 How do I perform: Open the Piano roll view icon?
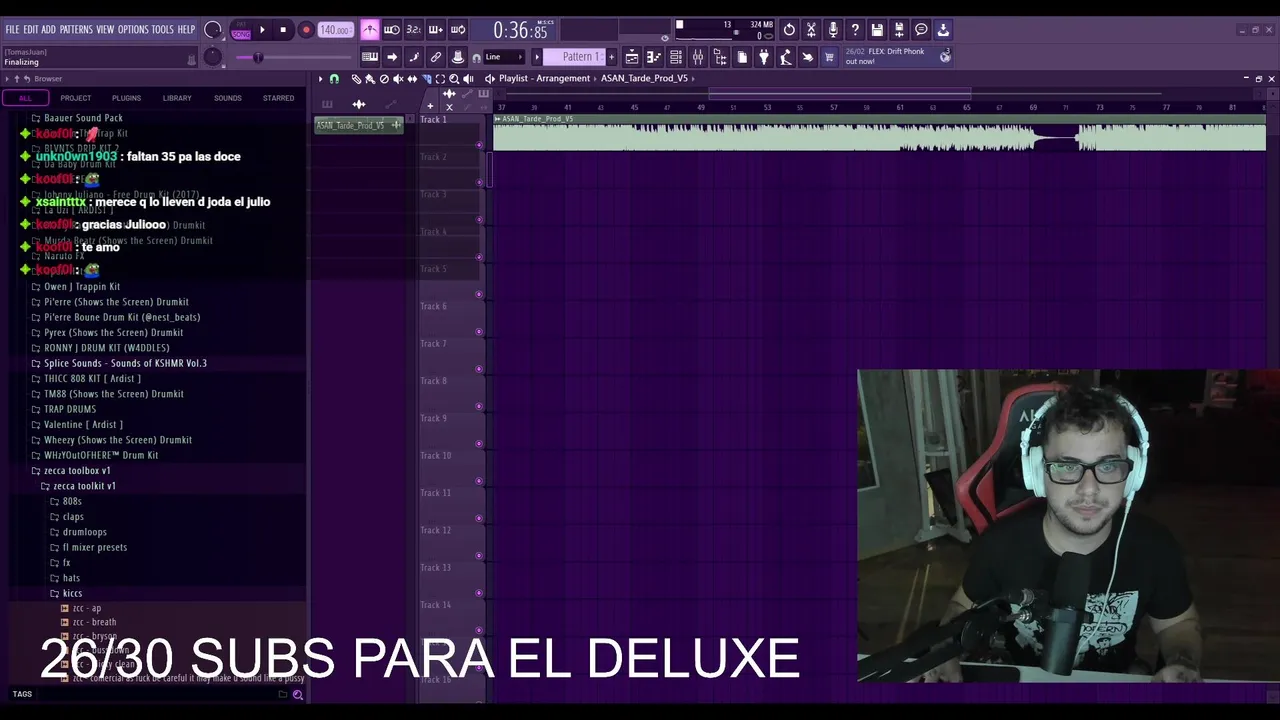tap(654, 57)
